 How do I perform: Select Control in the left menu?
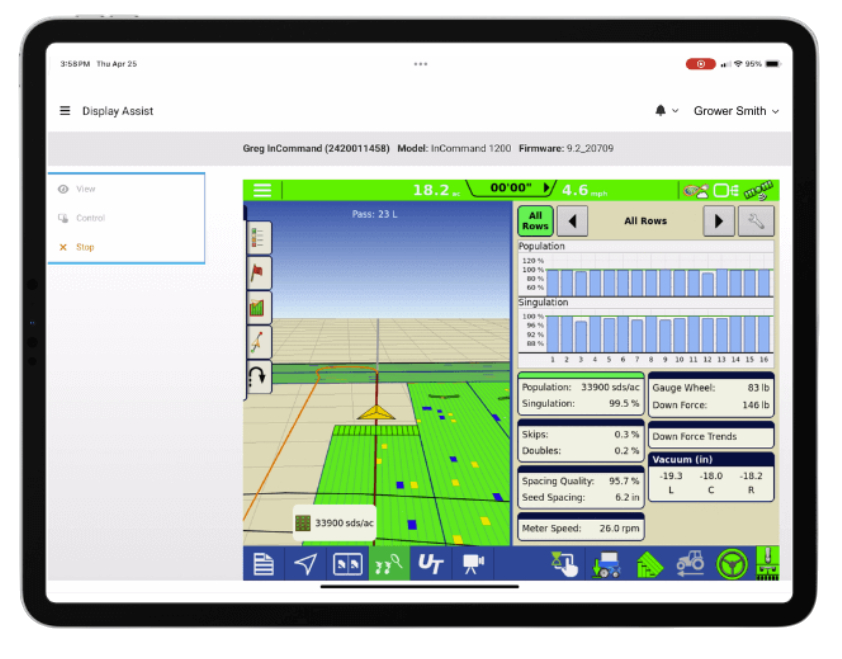(90, 218)
